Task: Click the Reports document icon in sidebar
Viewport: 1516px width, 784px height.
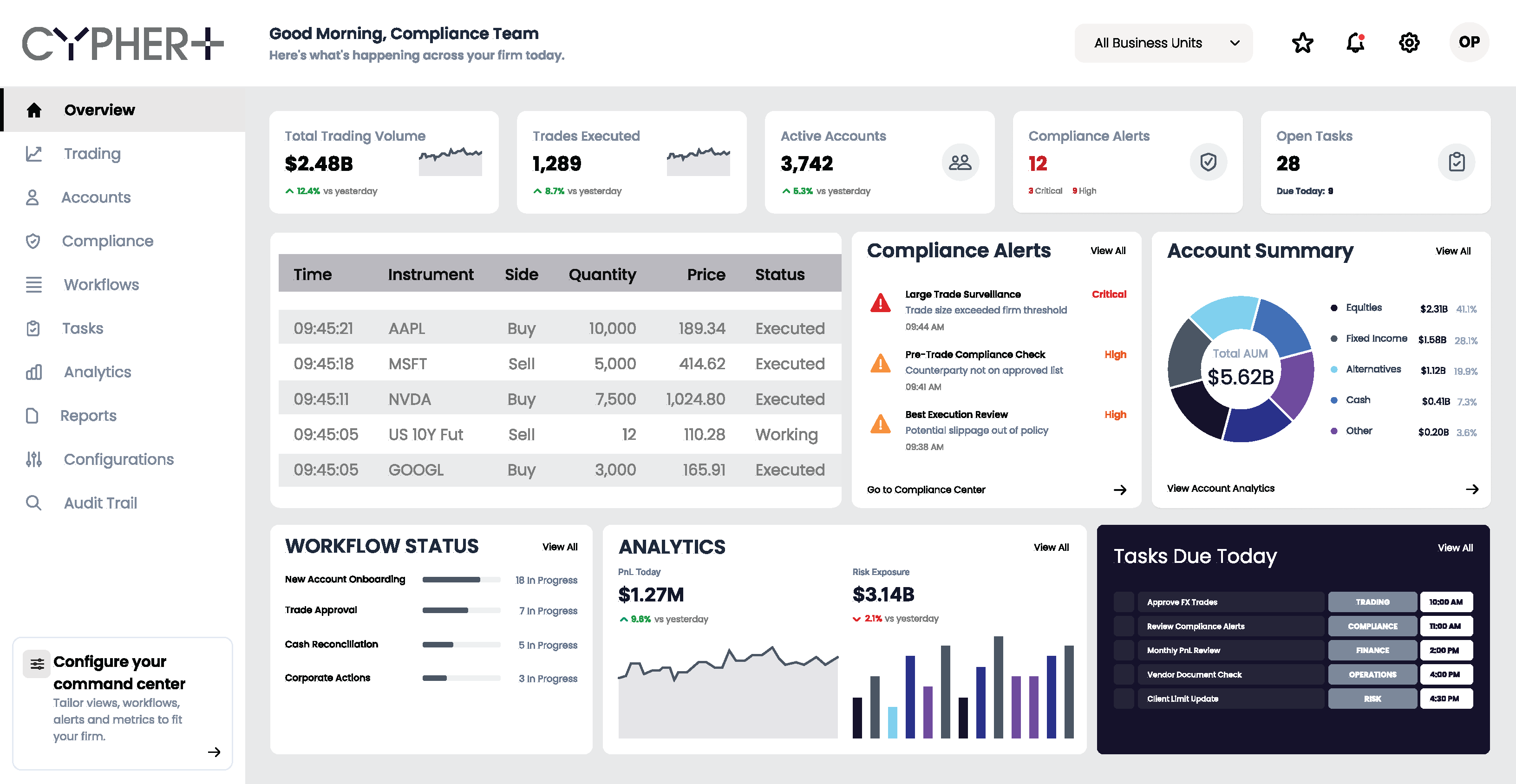Action: [x=32, y=416]
